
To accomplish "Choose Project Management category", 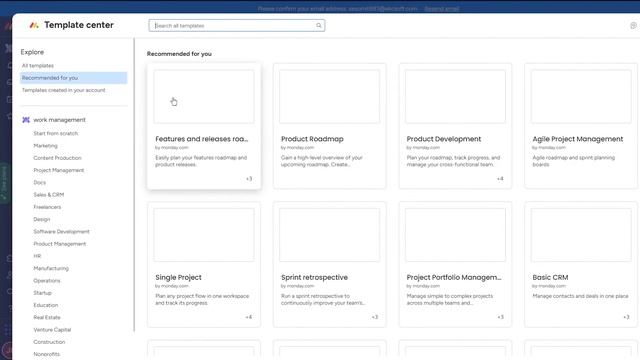I will pyautogui.click(x=59, y=170).
